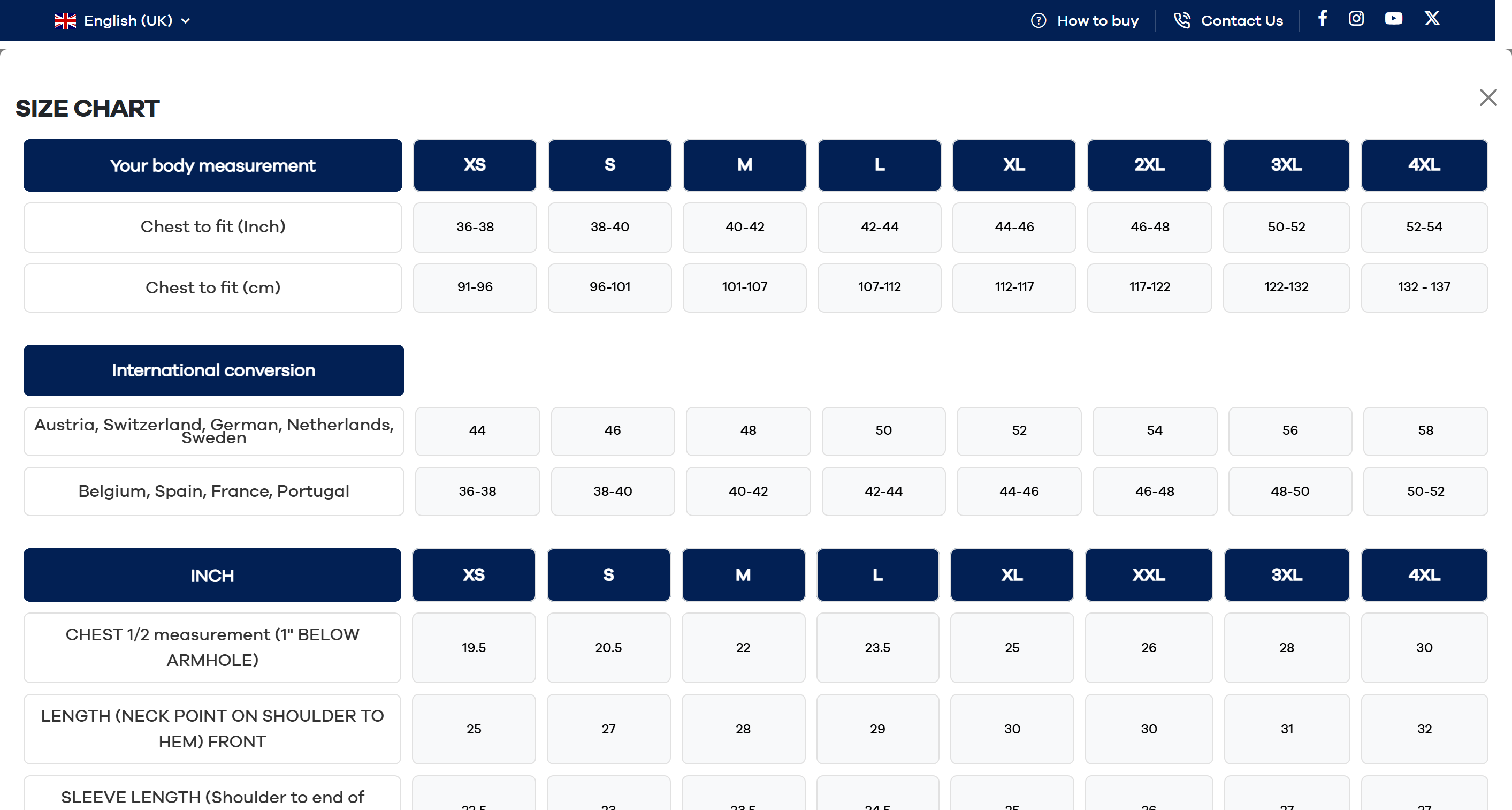The height and width of the screenshot is (810, 1512).
Task: Open the Contact Us link
Action: pos(1241,20)
